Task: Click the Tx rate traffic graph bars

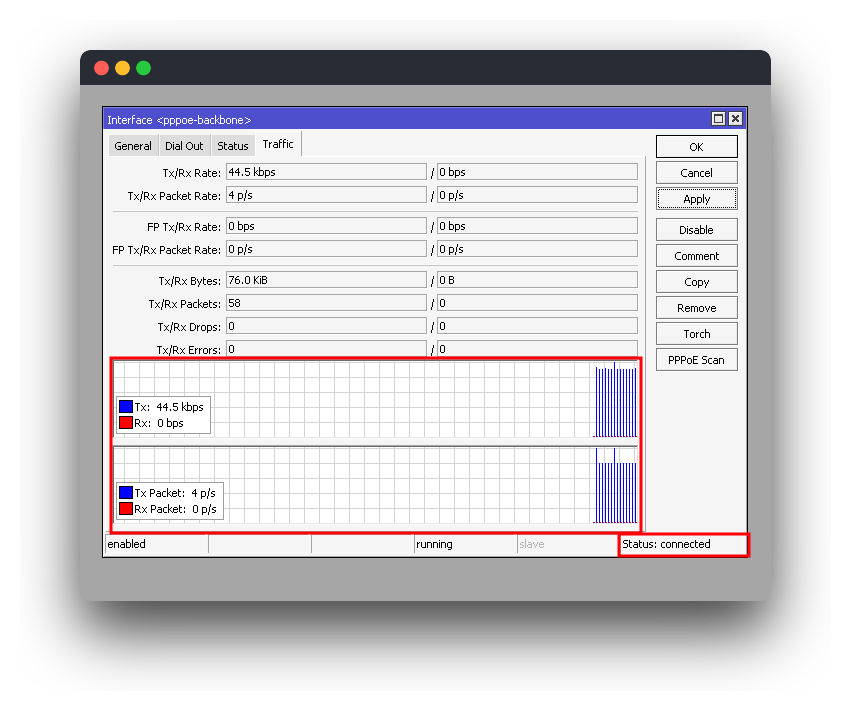Action: (614, 400)
